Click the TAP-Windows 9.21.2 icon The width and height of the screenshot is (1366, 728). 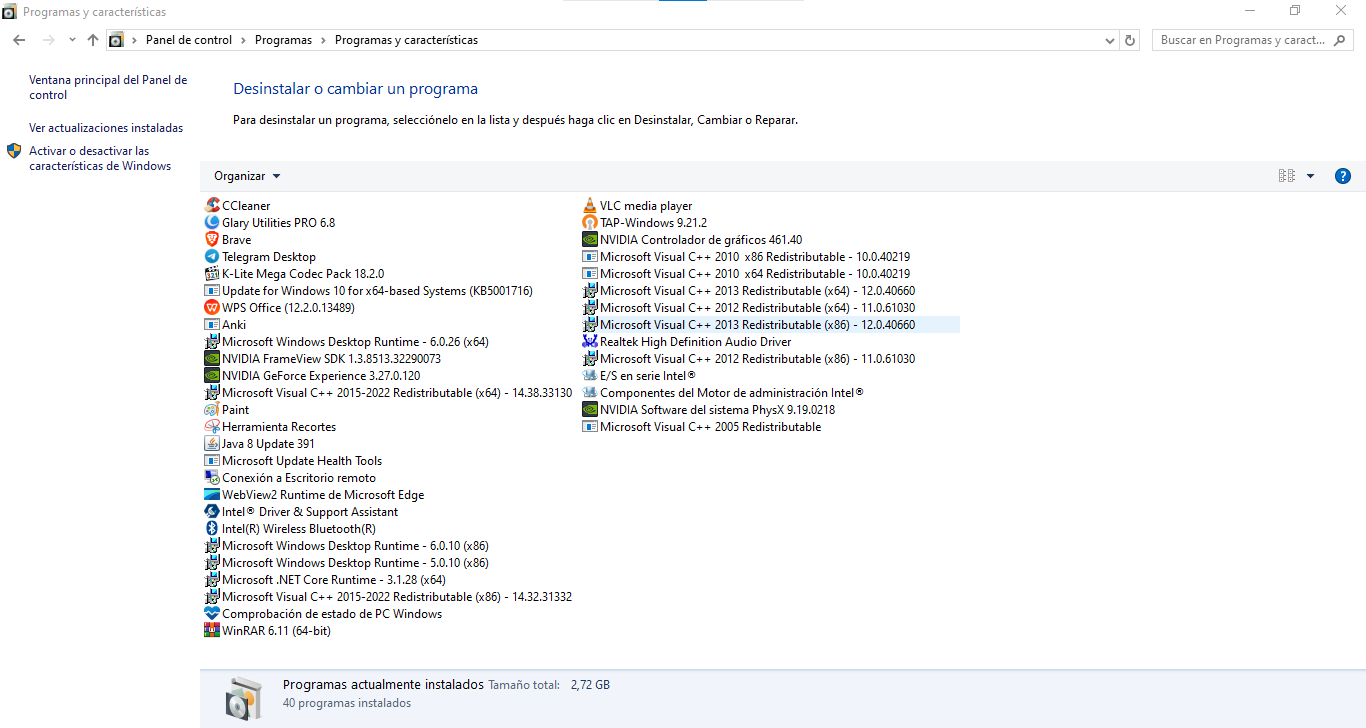pyautogui.click(x=590, y=223)
